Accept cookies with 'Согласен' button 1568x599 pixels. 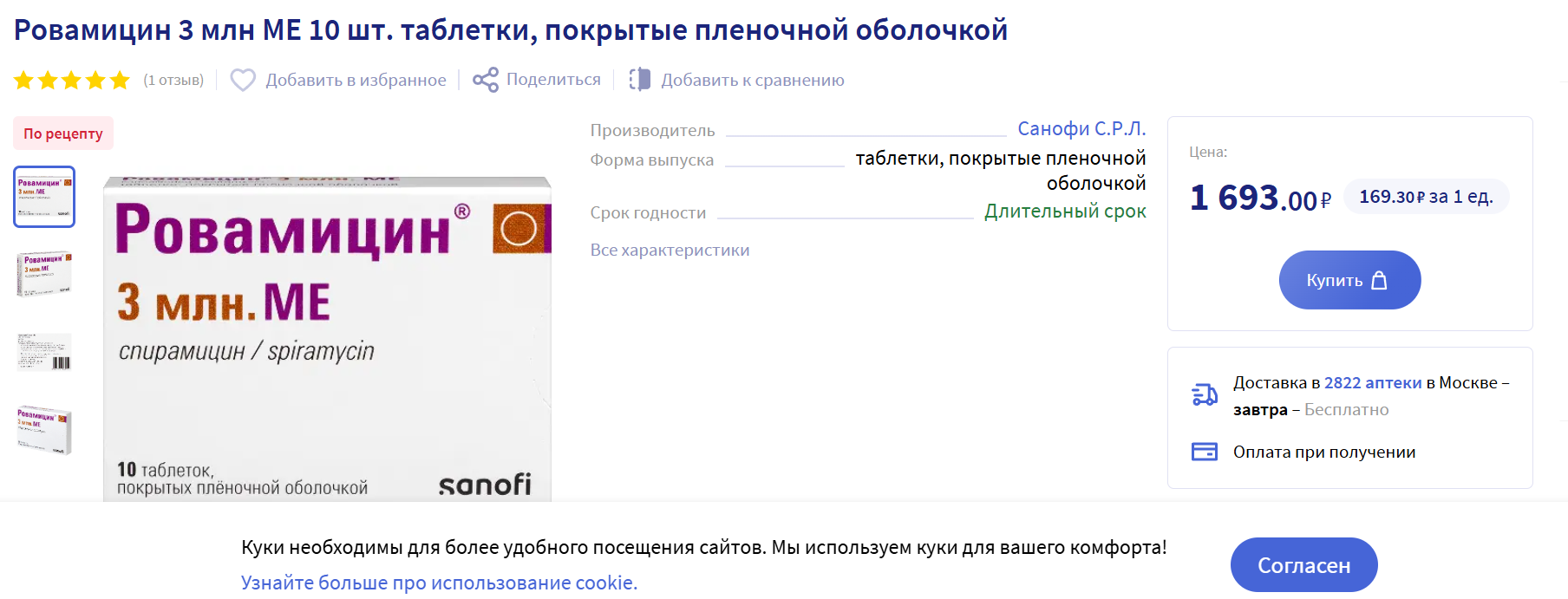[x=1303, y=565]
